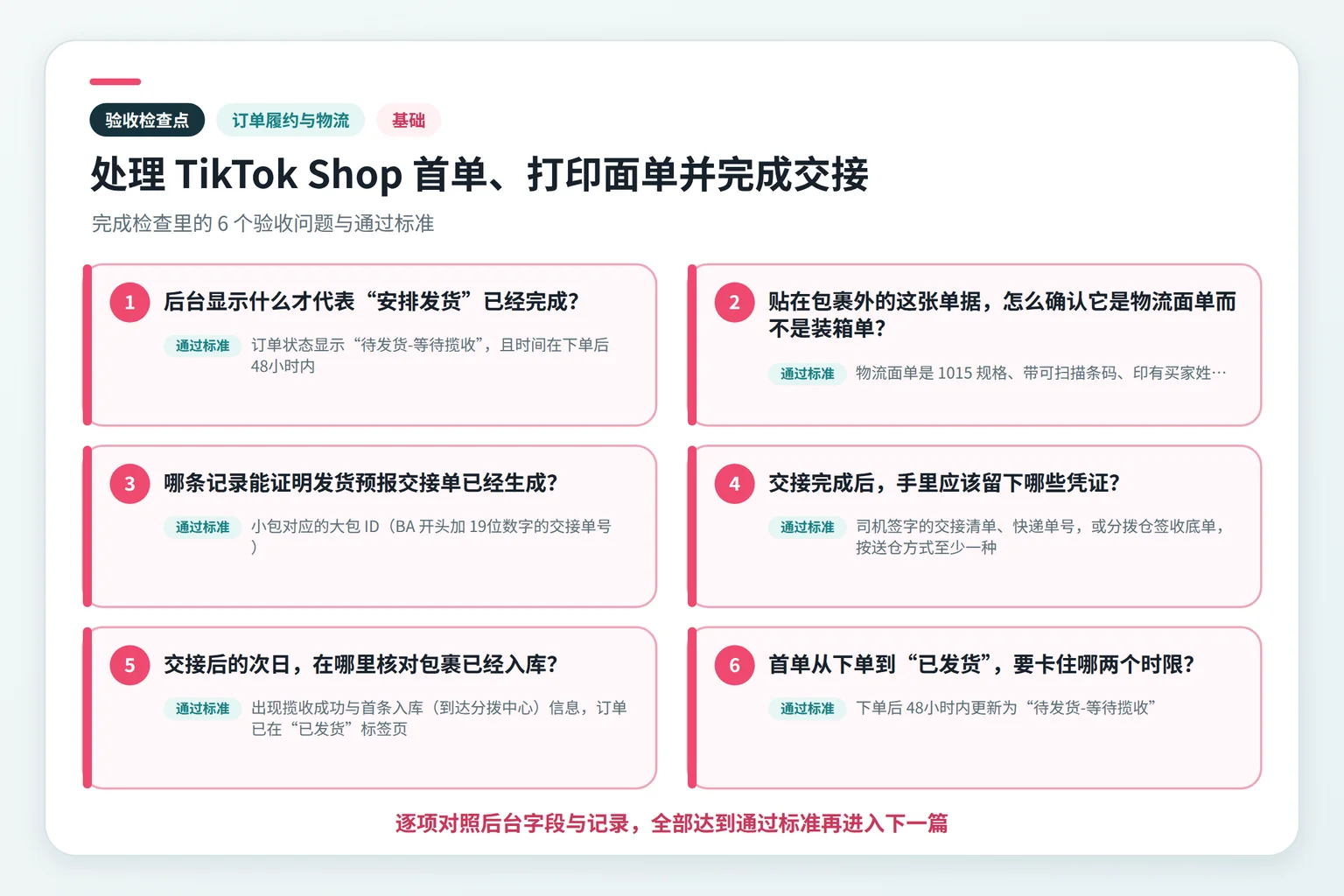Open question 交接后的次日,在哪里核对包裹已经入库
The image size is (1344, 896).
pyautogui.click(x=360, y=664)
